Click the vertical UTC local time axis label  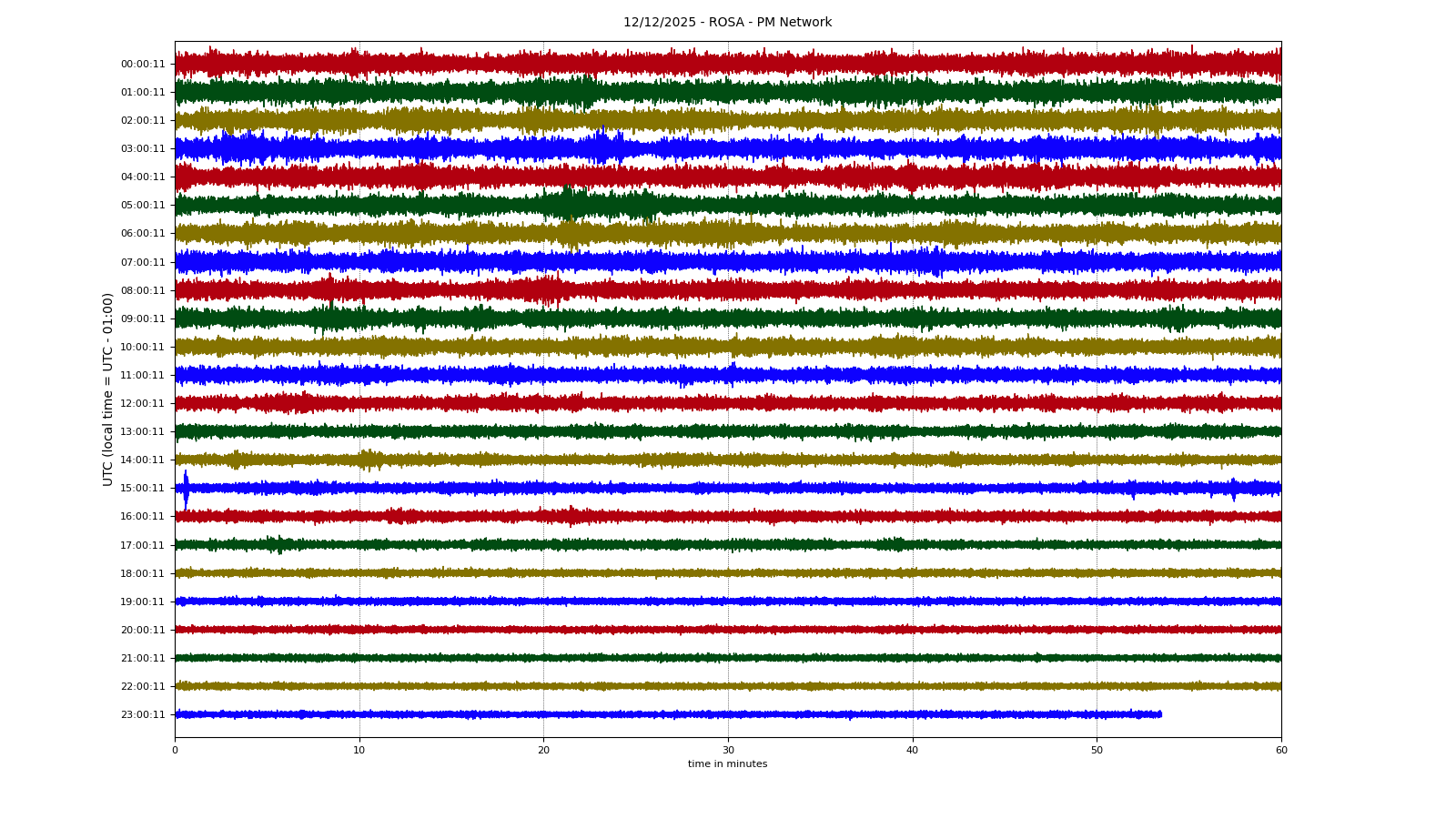[108, 389]
